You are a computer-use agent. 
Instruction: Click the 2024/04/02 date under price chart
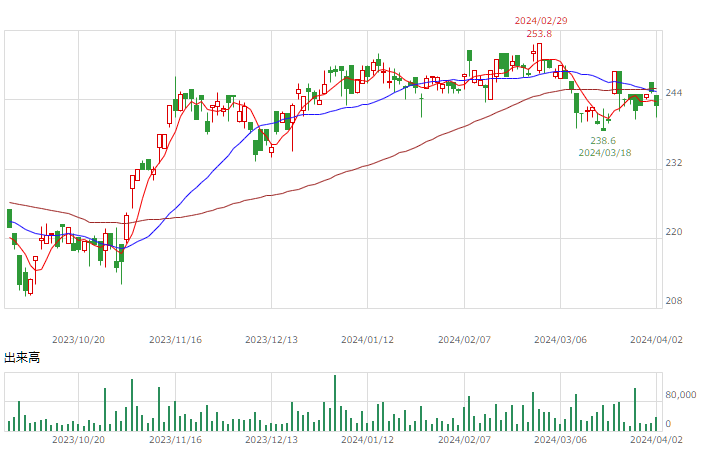coord(656,340)
